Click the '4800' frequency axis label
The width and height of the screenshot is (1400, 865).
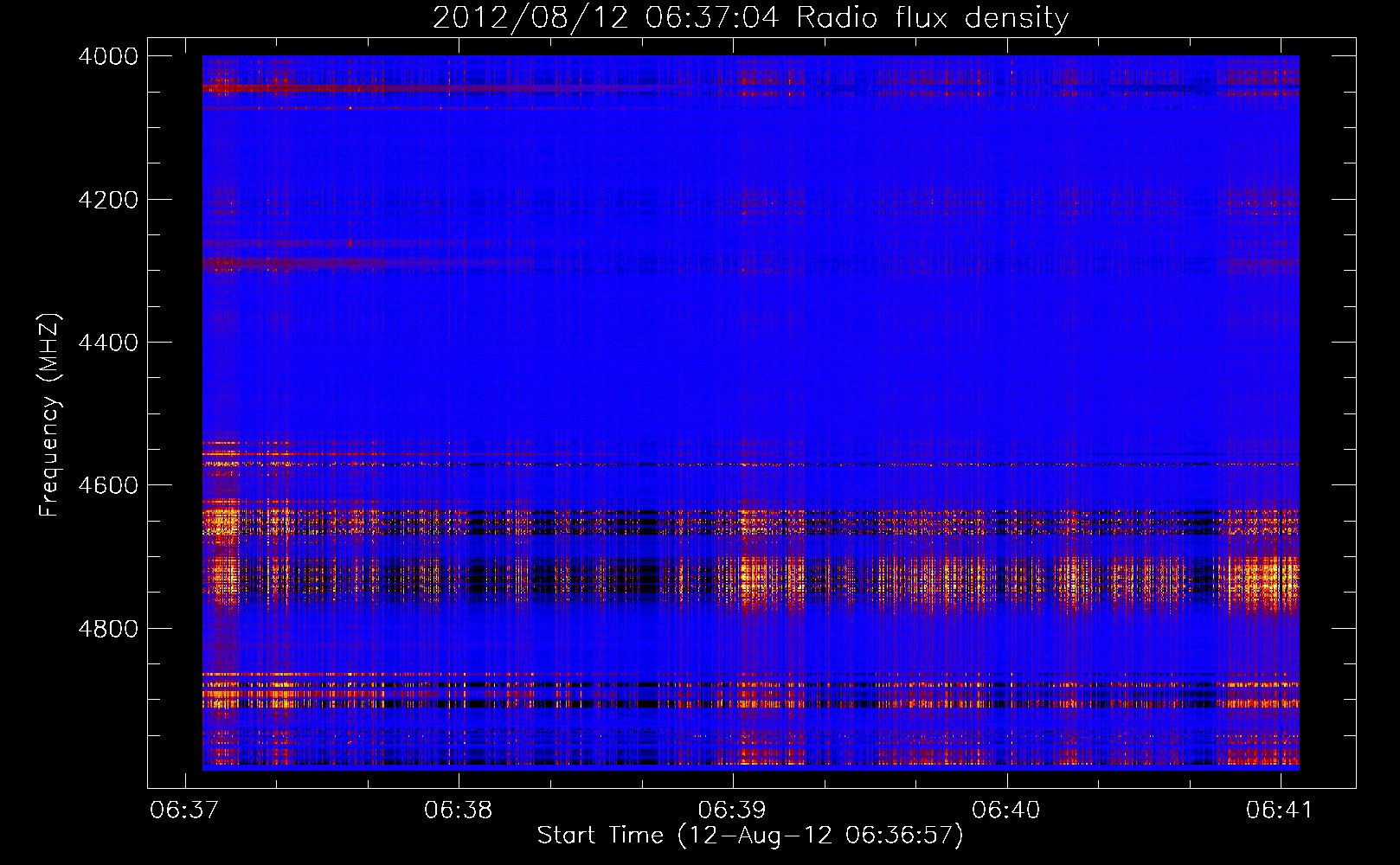tap(108, 629)
